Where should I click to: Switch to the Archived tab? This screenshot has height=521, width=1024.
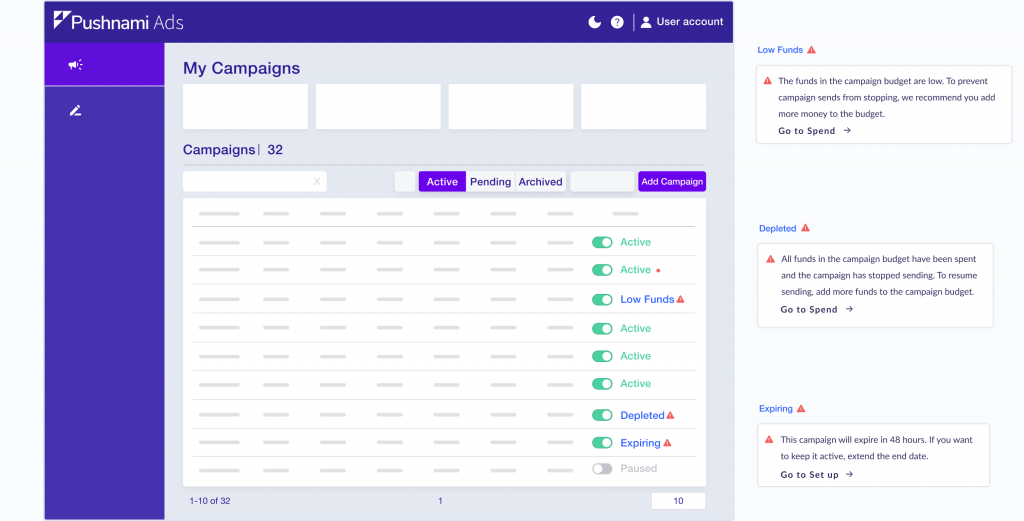click(540, 182)
